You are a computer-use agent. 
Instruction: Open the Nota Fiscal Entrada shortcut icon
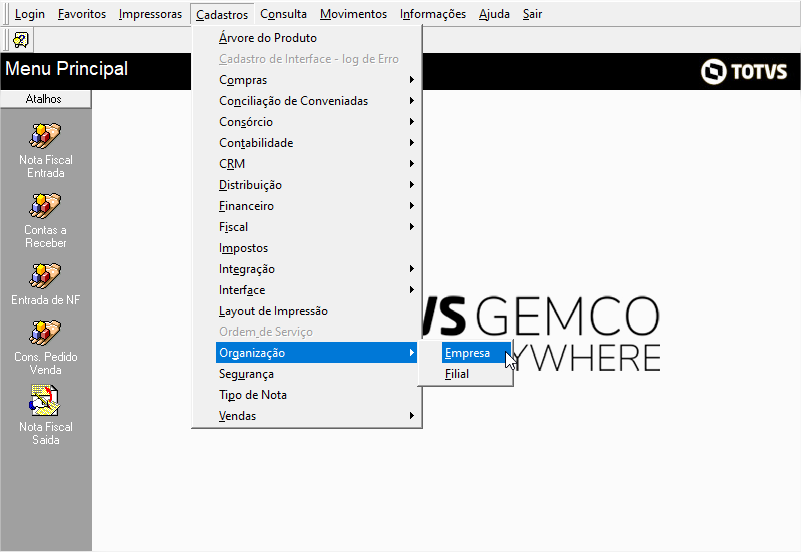(45, 135)
